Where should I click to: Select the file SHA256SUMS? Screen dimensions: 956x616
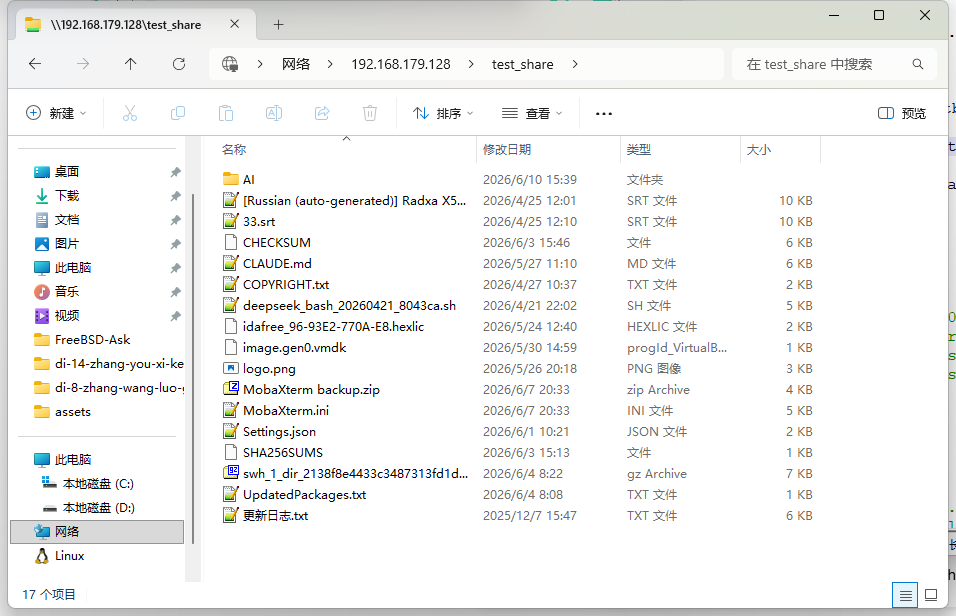click(283, 453)
